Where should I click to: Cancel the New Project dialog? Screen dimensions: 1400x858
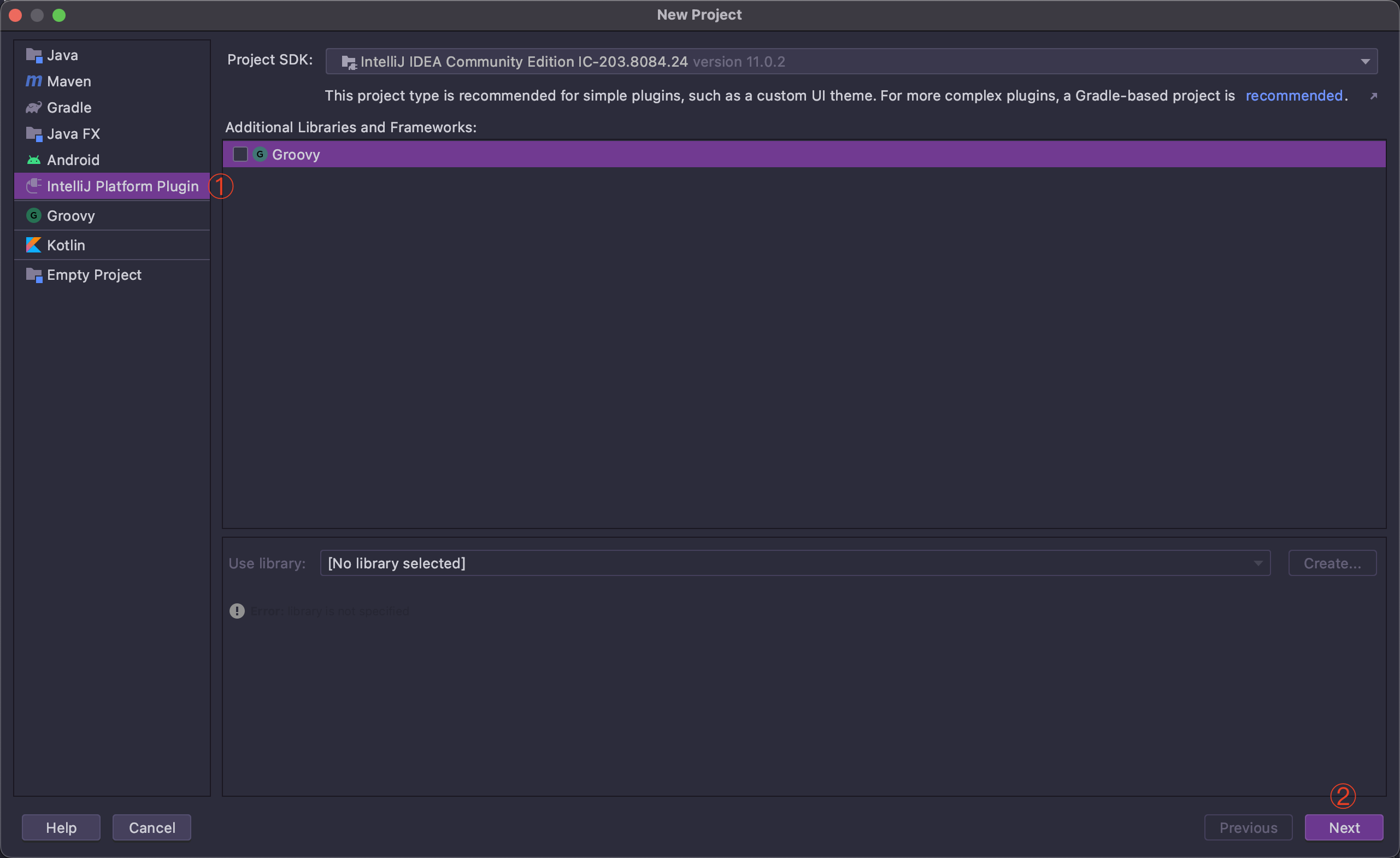[x=152, y=827]
